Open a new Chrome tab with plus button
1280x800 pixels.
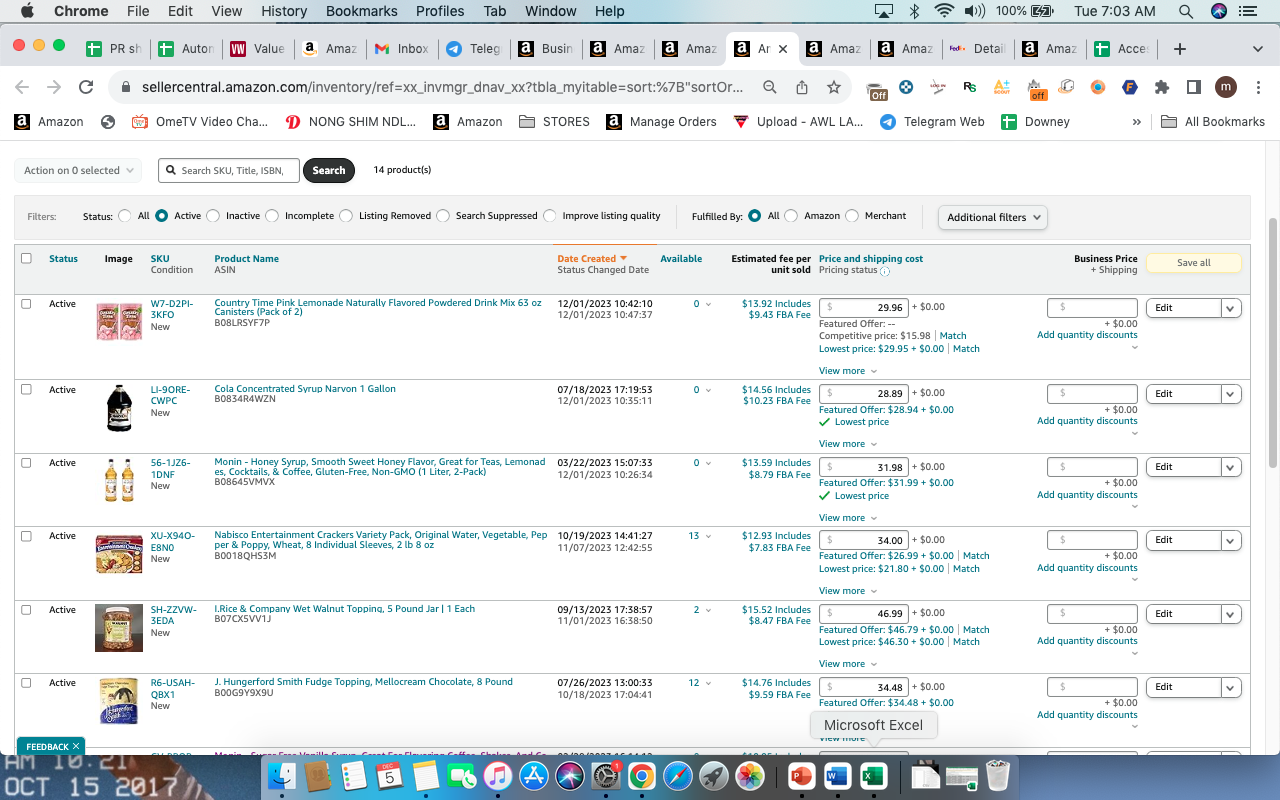click(1180, 49)
